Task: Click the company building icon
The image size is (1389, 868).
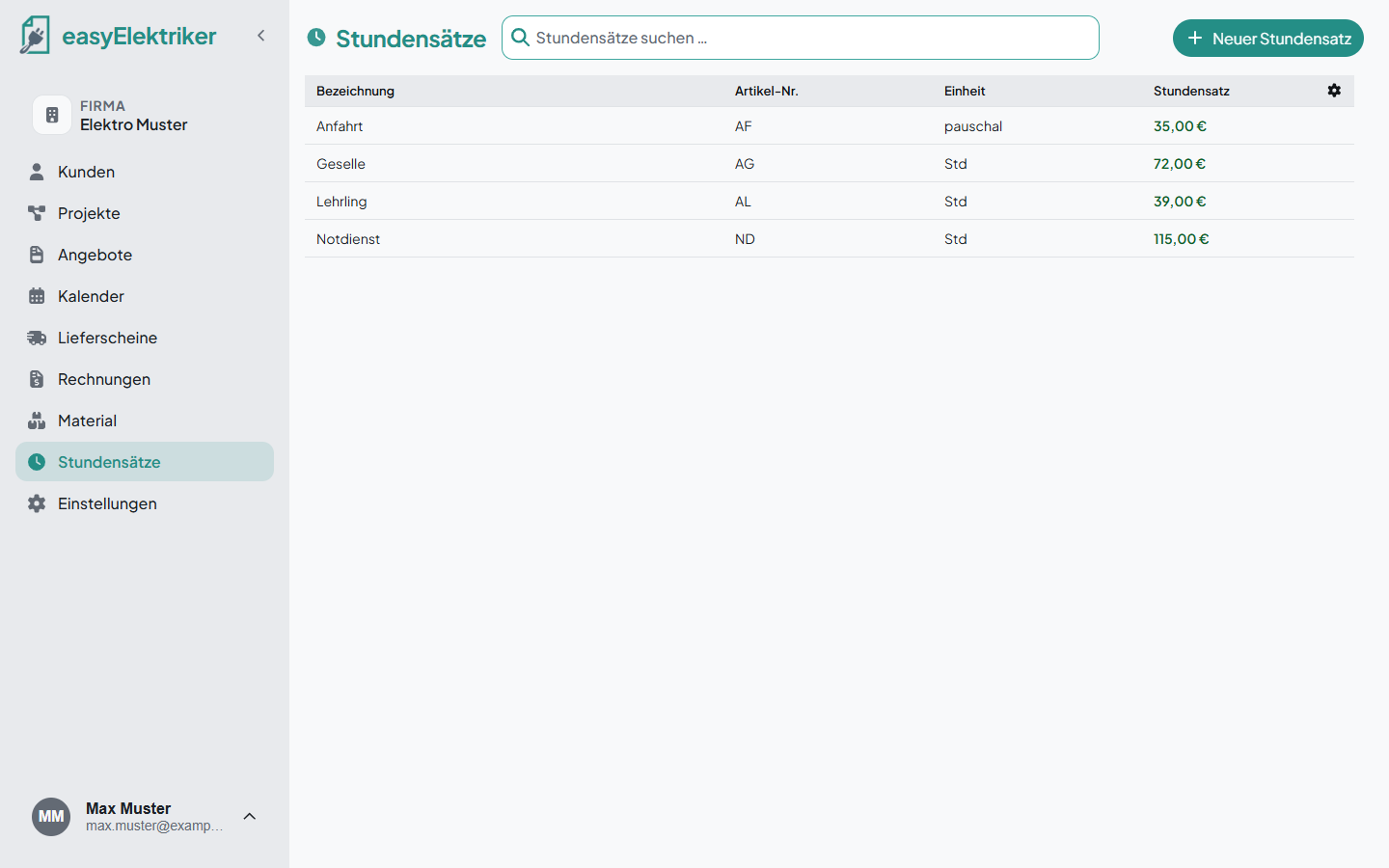Action: coord(52,115)
